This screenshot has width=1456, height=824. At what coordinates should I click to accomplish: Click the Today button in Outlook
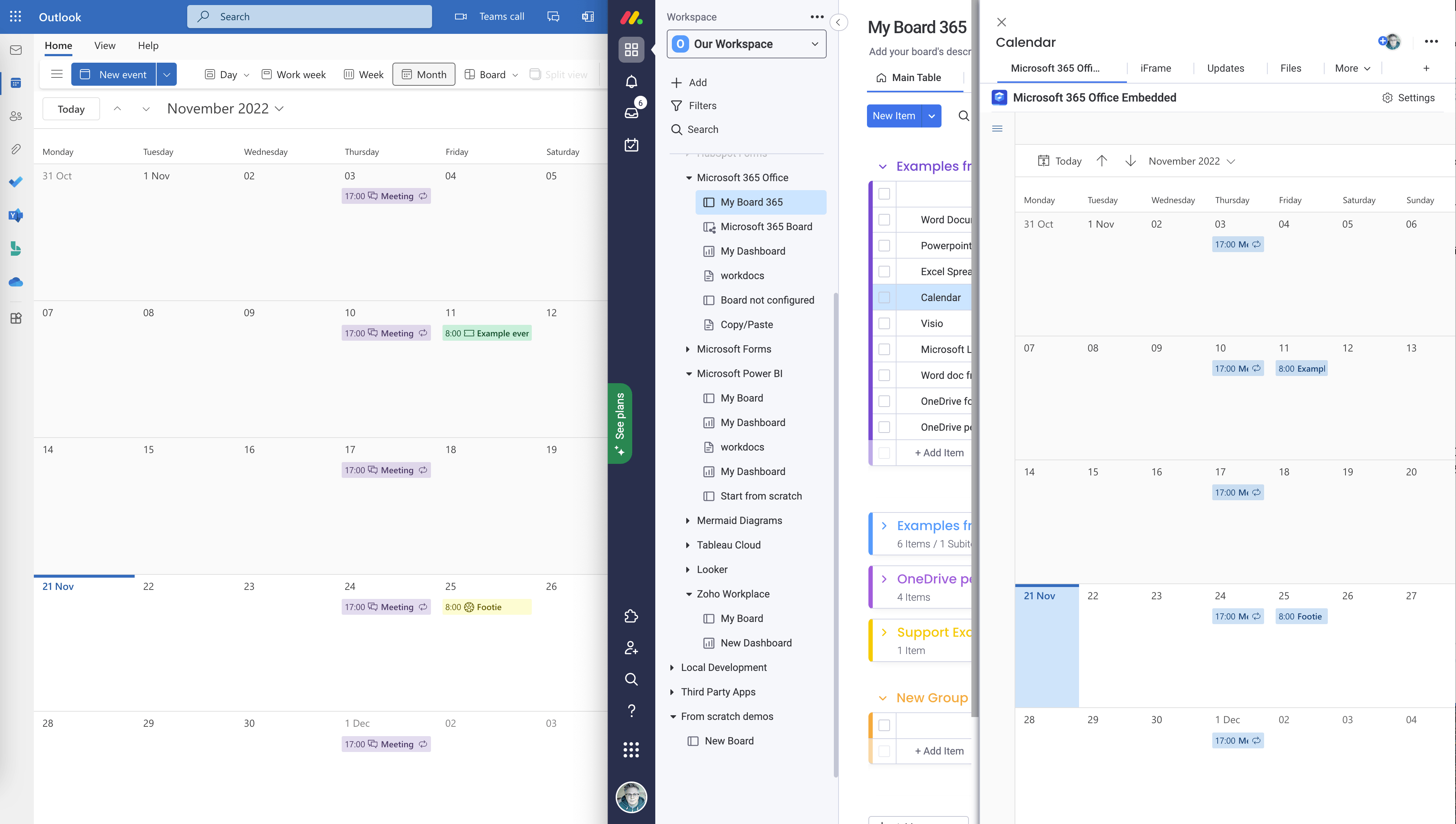71,109
